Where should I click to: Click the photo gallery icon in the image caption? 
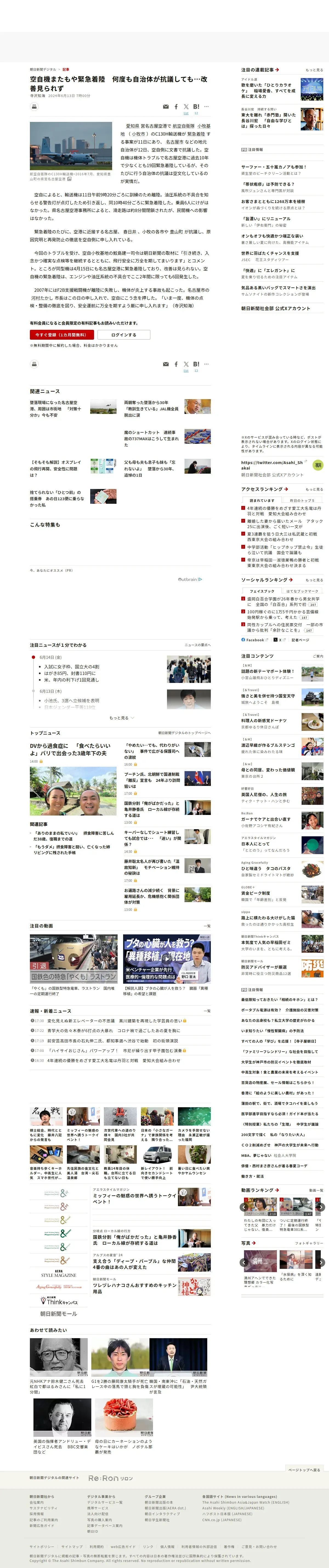[69, 179]
